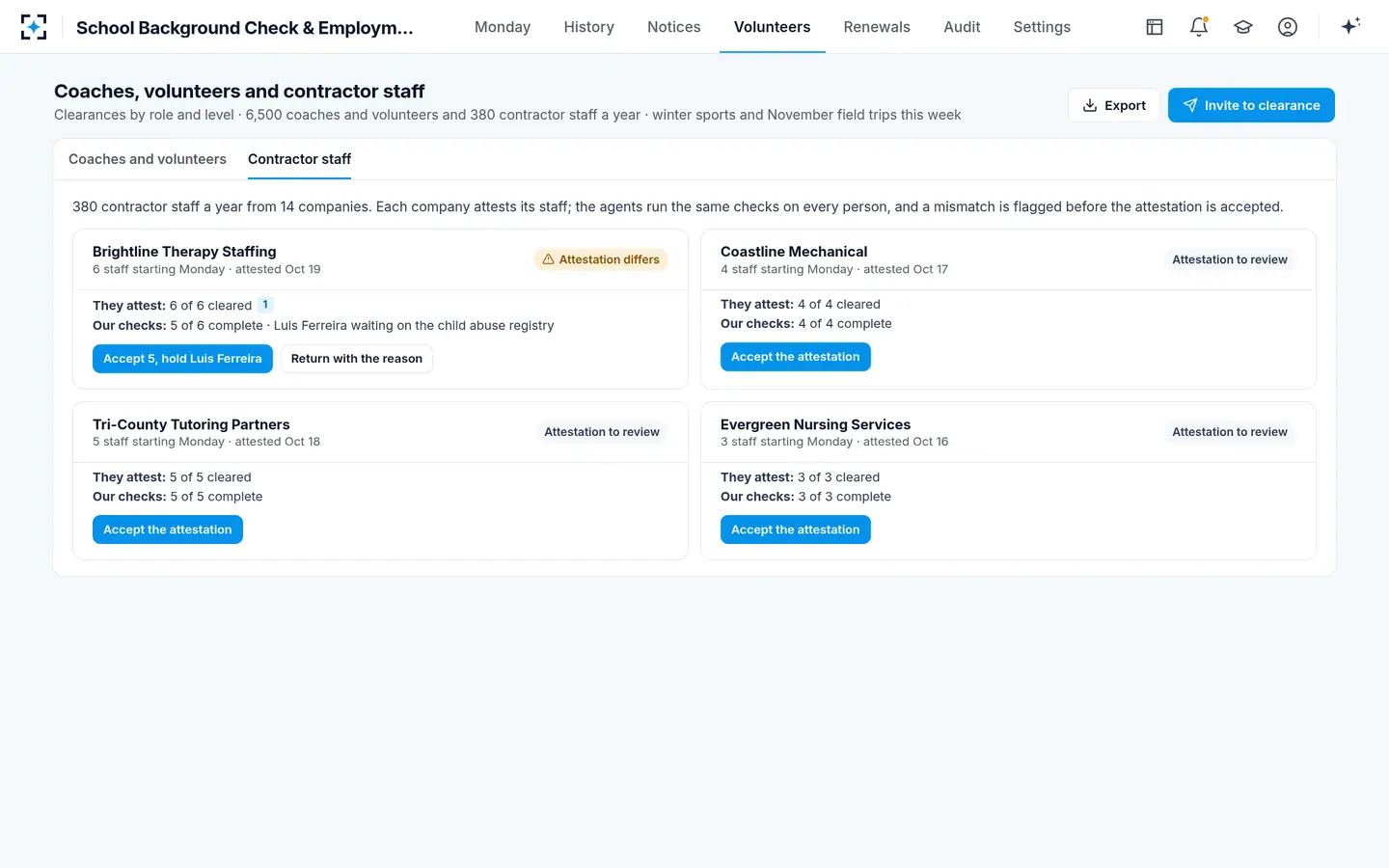Click 'Our checks: 3 of 3 complete' text

point(806,497)
